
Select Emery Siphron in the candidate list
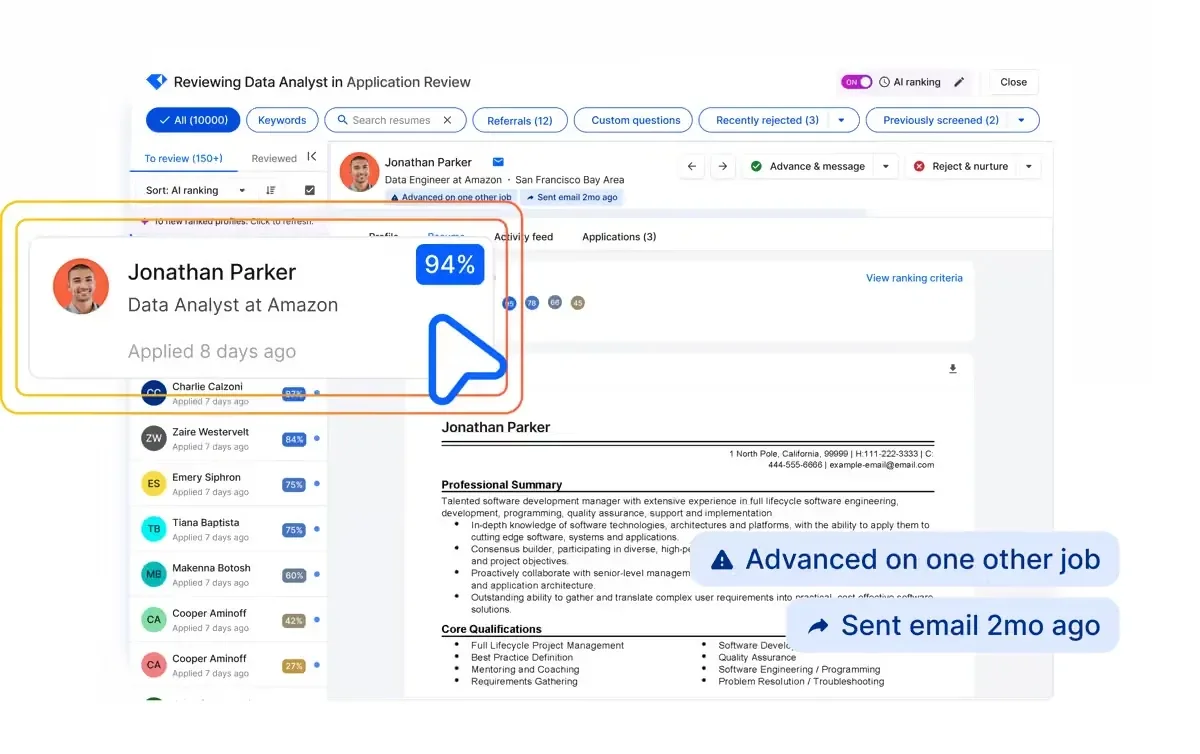(229, 484)
